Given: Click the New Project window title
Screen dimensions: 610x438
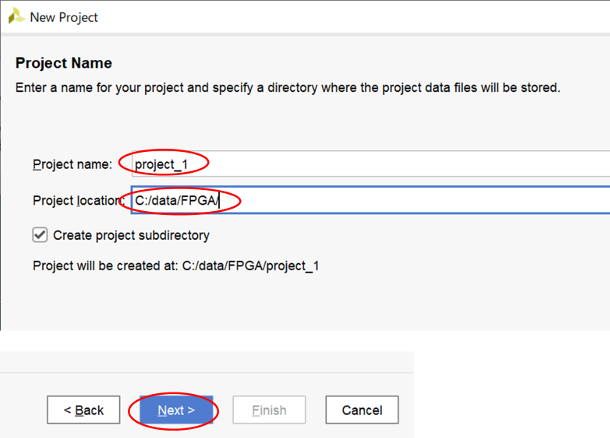Looking at the screenshot, I should click(x=65, y=18).
